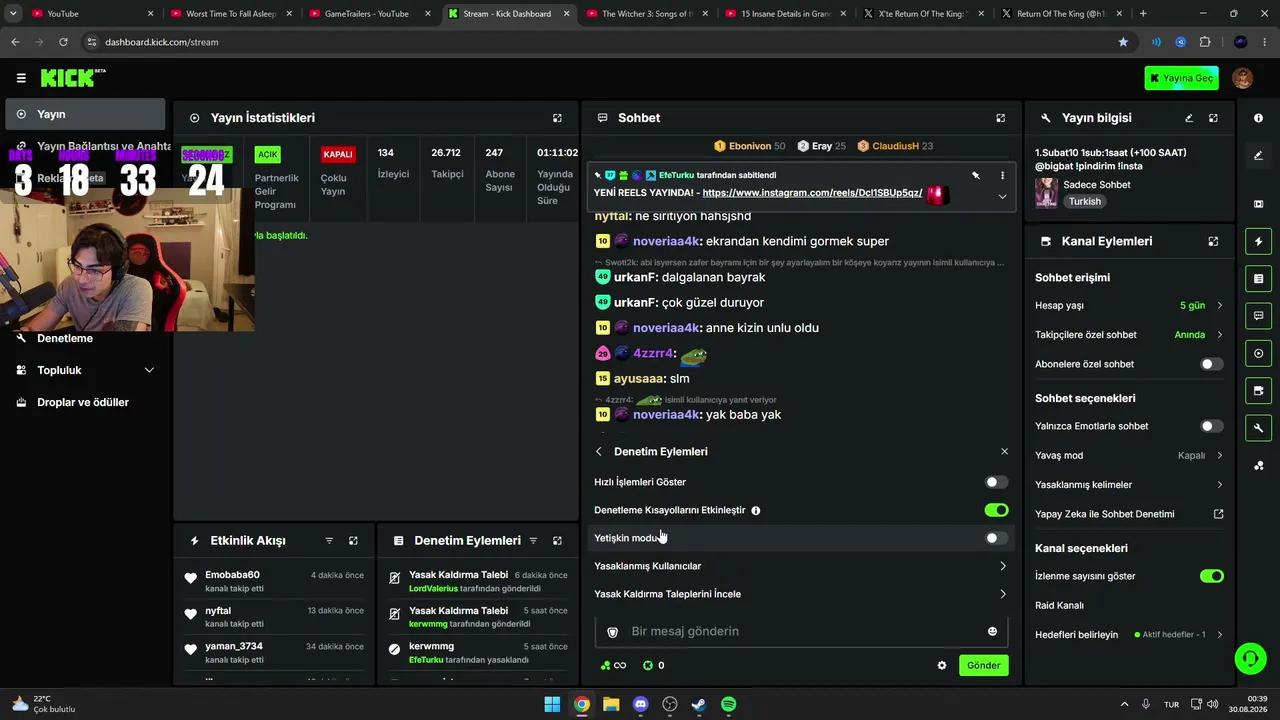
Task: Open chat settings gear icon
Action: pos(941,665)
